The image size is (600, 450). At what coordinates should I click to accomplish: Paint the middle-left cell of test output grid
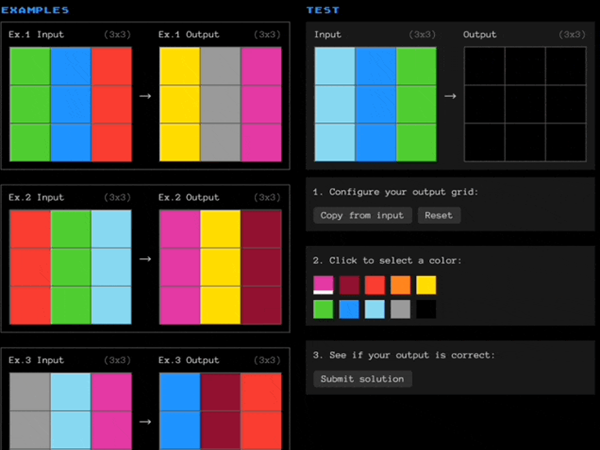coord(484,104)
